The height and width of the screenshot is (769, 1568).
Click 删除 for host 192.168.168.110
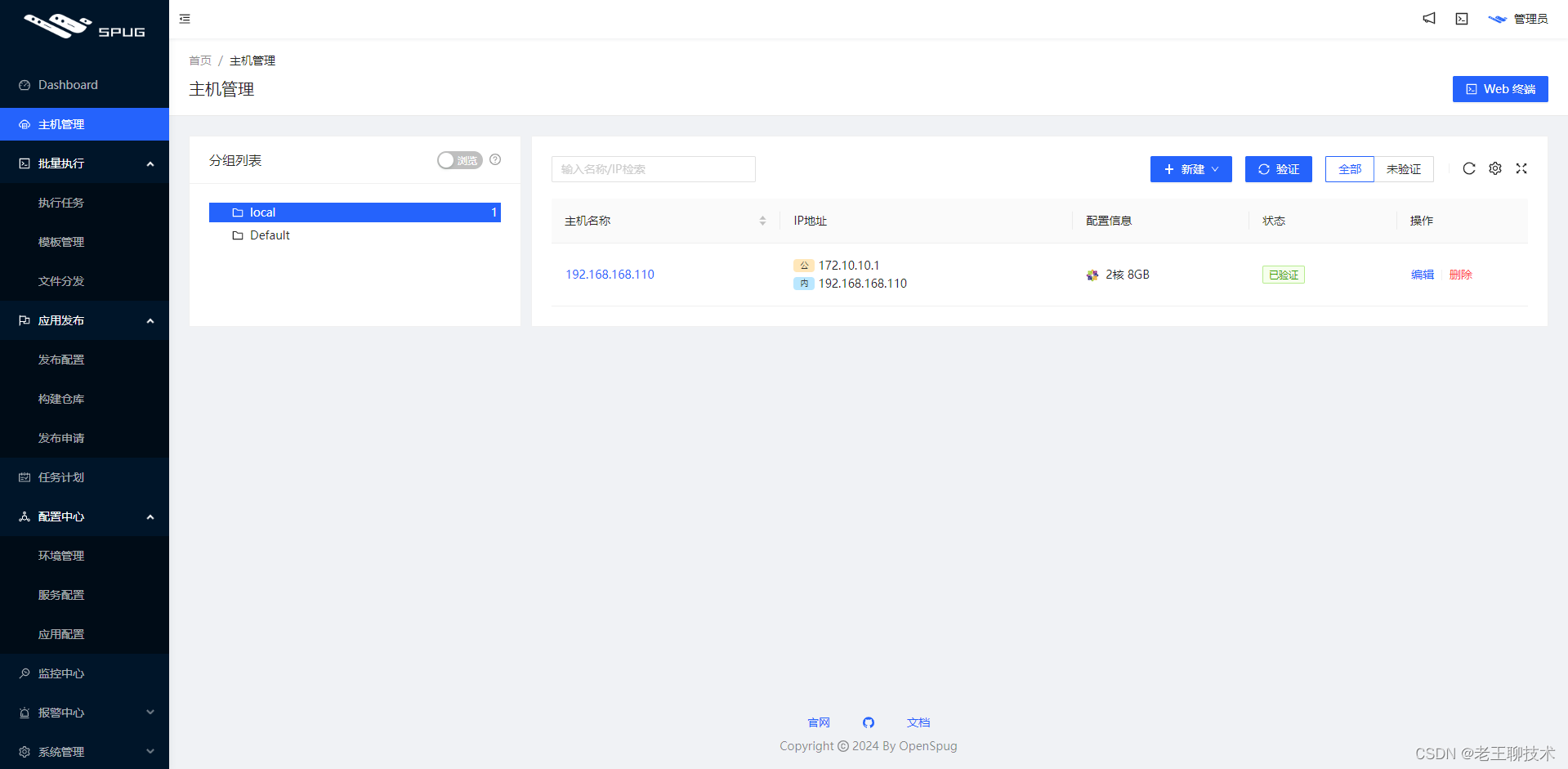(1461, 275)
